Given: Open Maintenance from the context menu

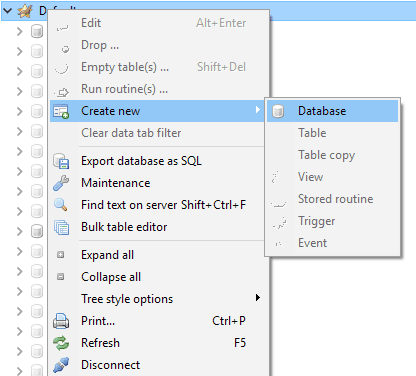Looking at the screenshot, I should tap(157, 183).
